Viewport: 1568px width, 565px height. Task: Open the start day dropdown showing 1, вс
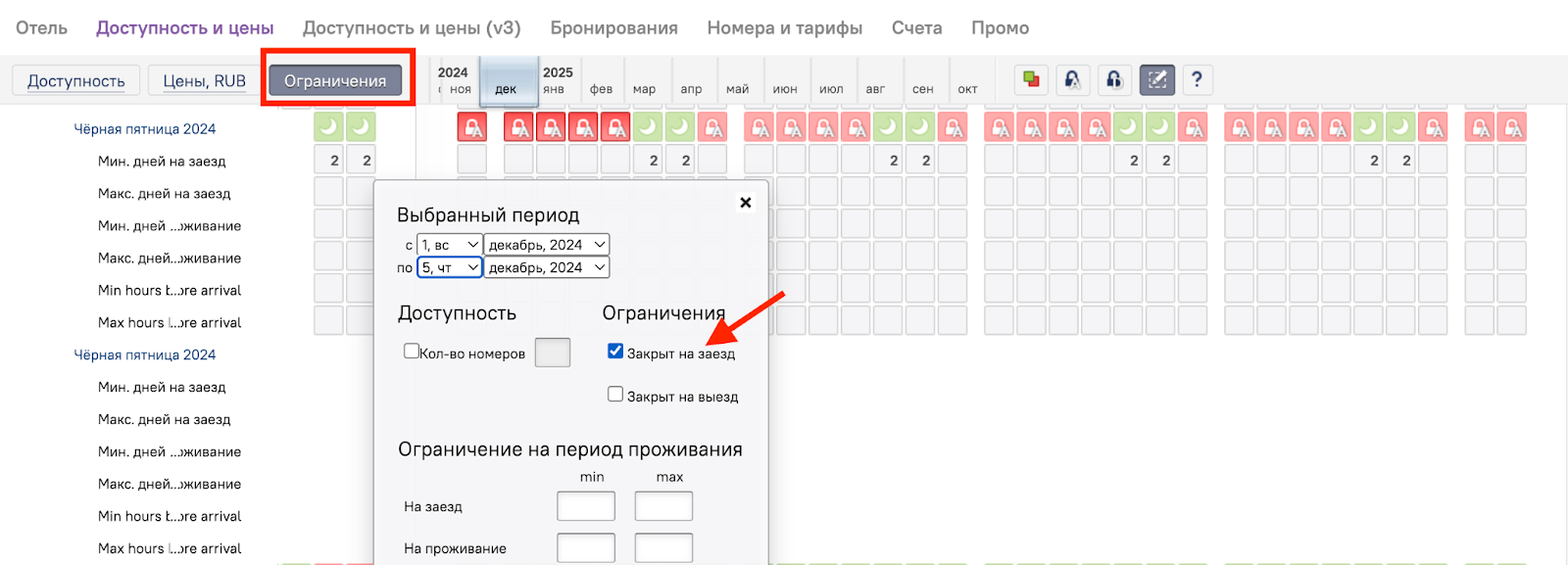tap(450, 245)
